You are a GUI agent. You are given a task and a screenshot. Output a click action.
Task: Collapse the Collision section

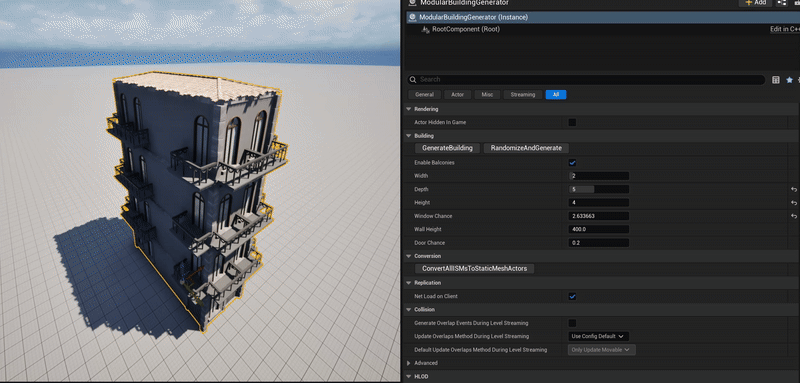tap(408, 310)
